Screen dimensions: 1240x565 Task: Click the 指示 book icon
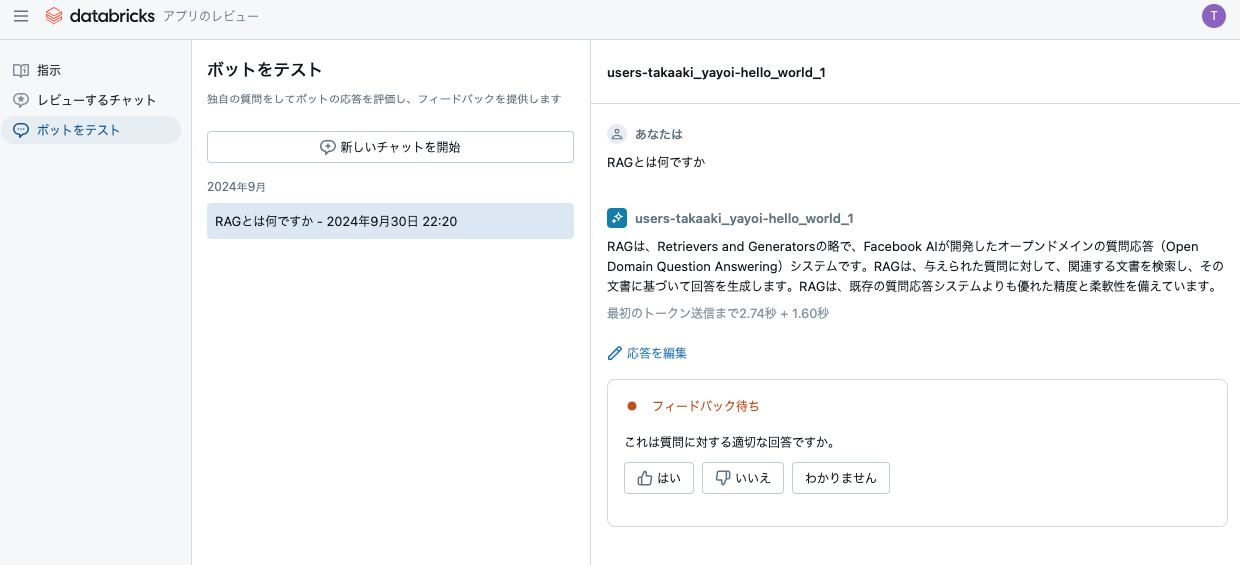tap(21, 71)
